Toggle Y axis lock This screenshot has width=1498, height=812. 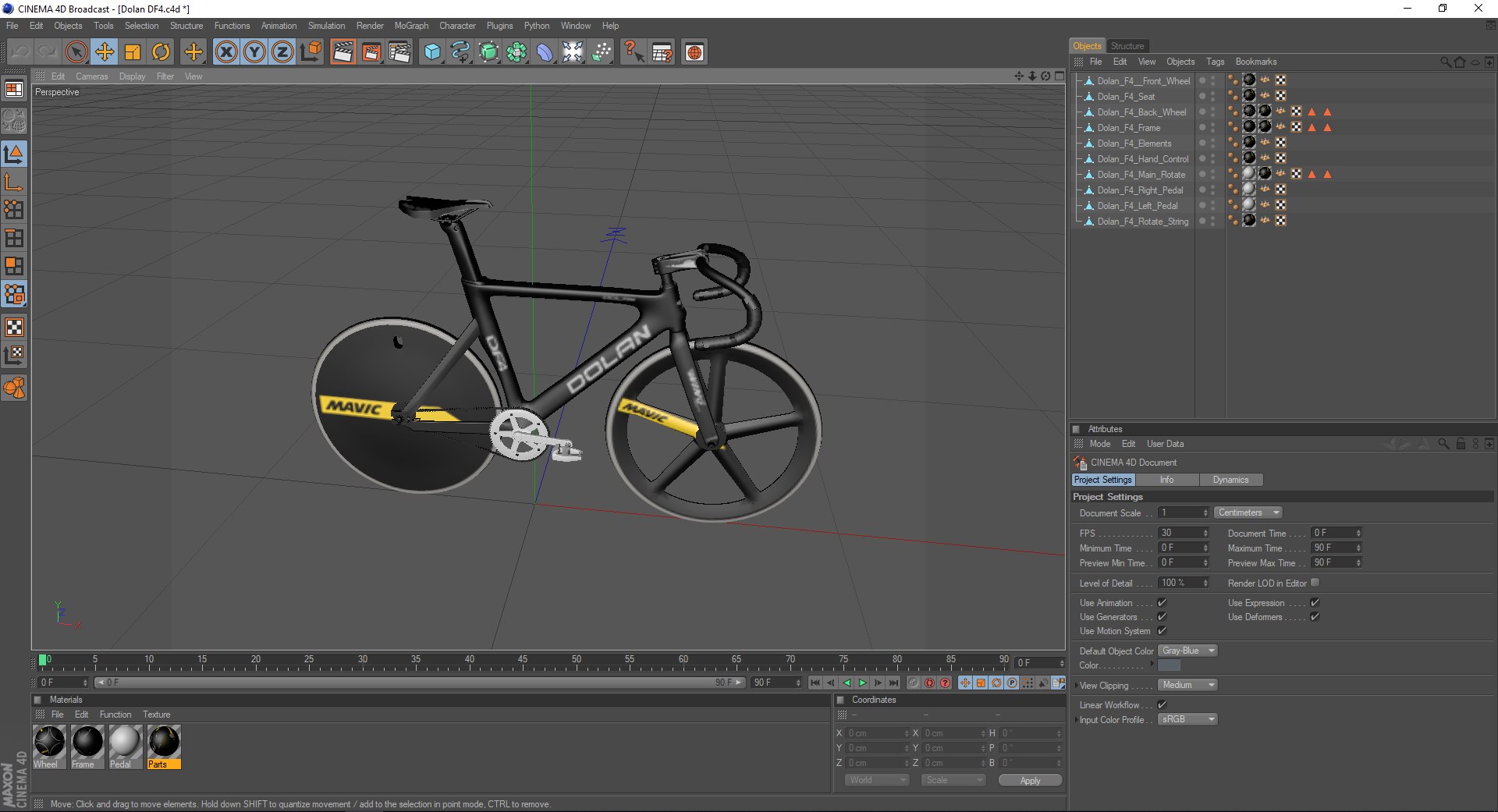tap(254, 52)
